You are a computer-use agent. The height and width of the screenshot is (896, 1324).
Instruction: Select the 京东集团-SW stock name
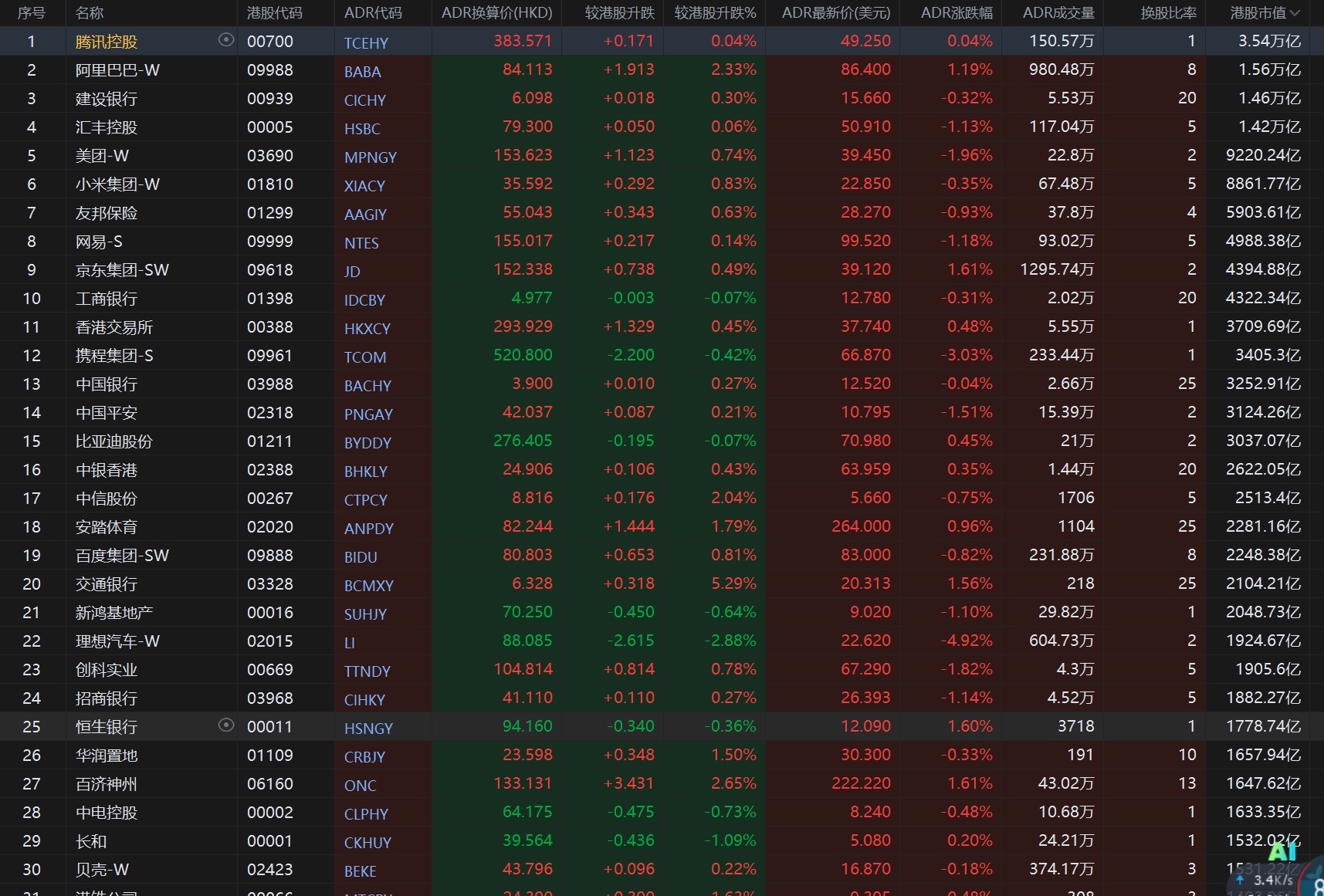click(122, 270)
